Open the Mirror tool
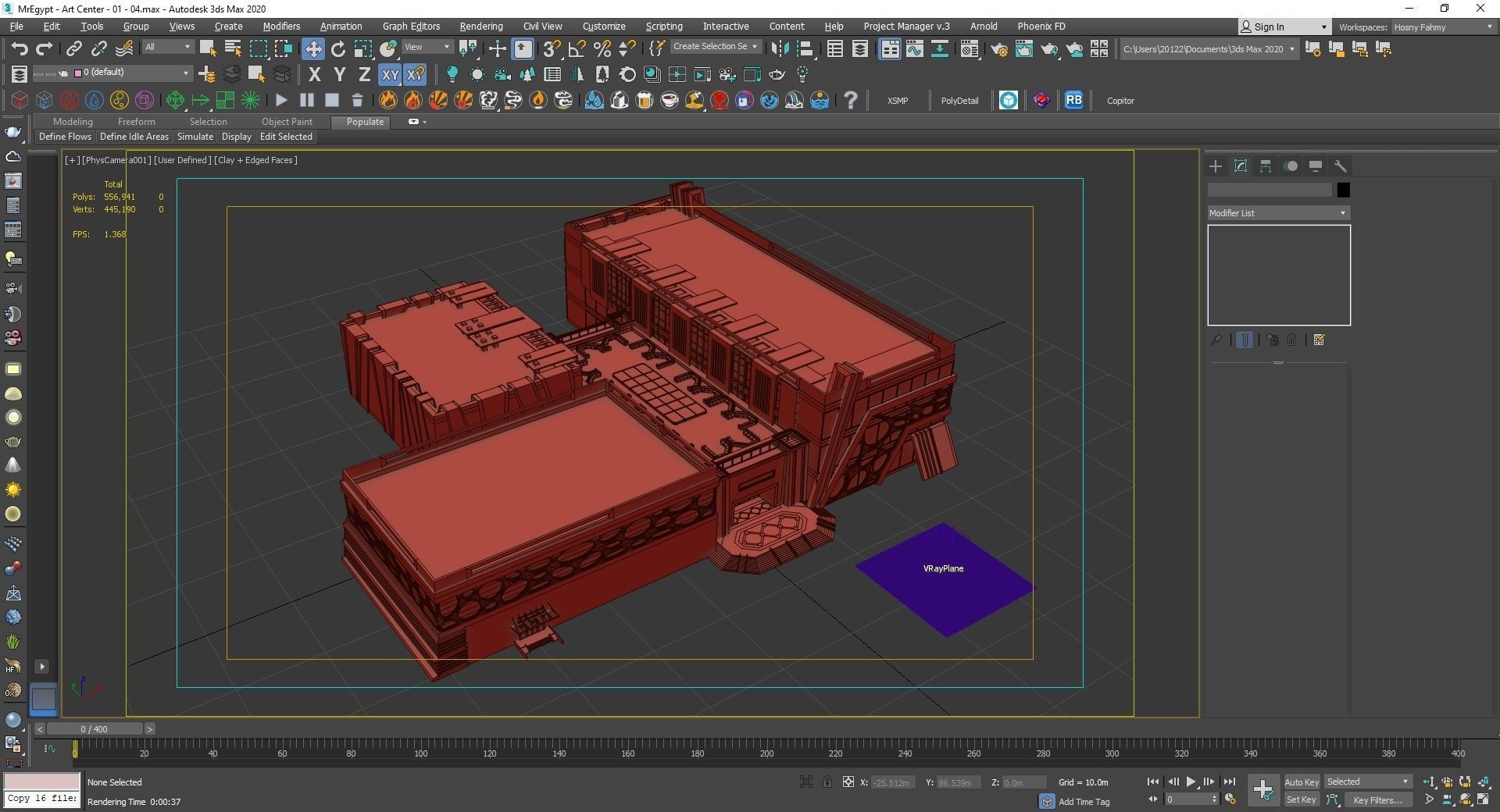 (x=779, y=49)
